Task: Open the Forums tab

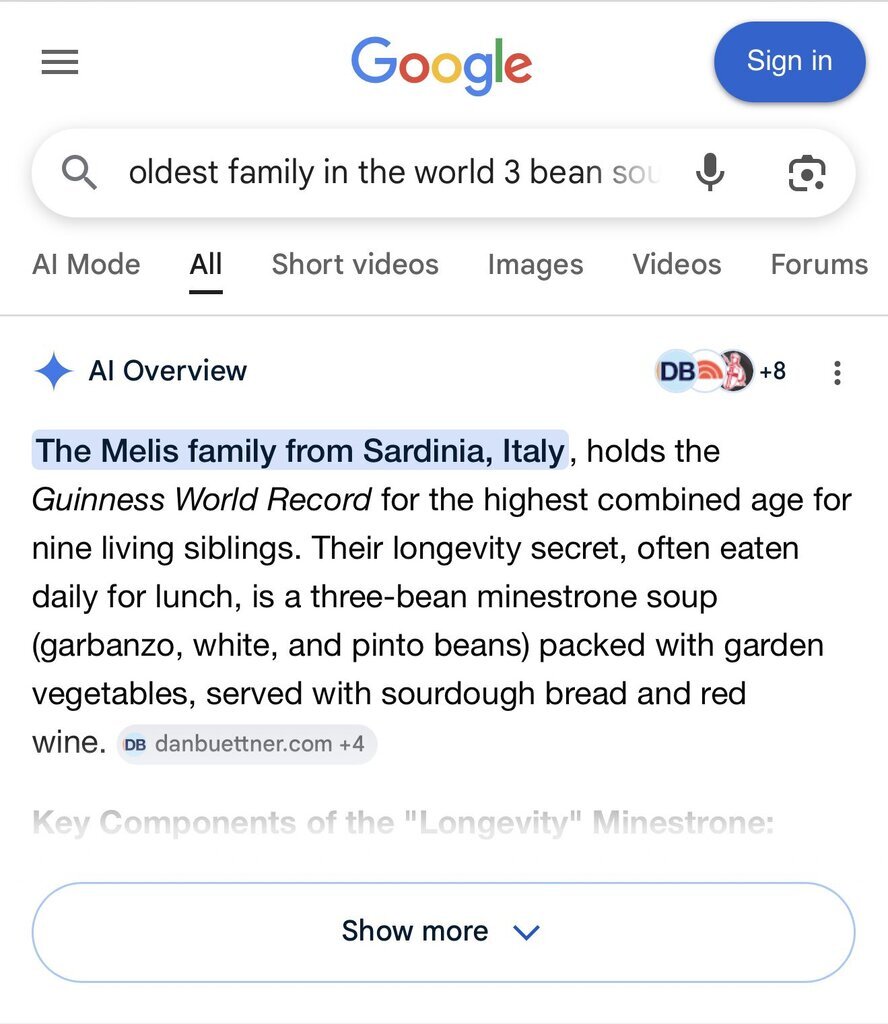Action: click(x=818, y=264)
